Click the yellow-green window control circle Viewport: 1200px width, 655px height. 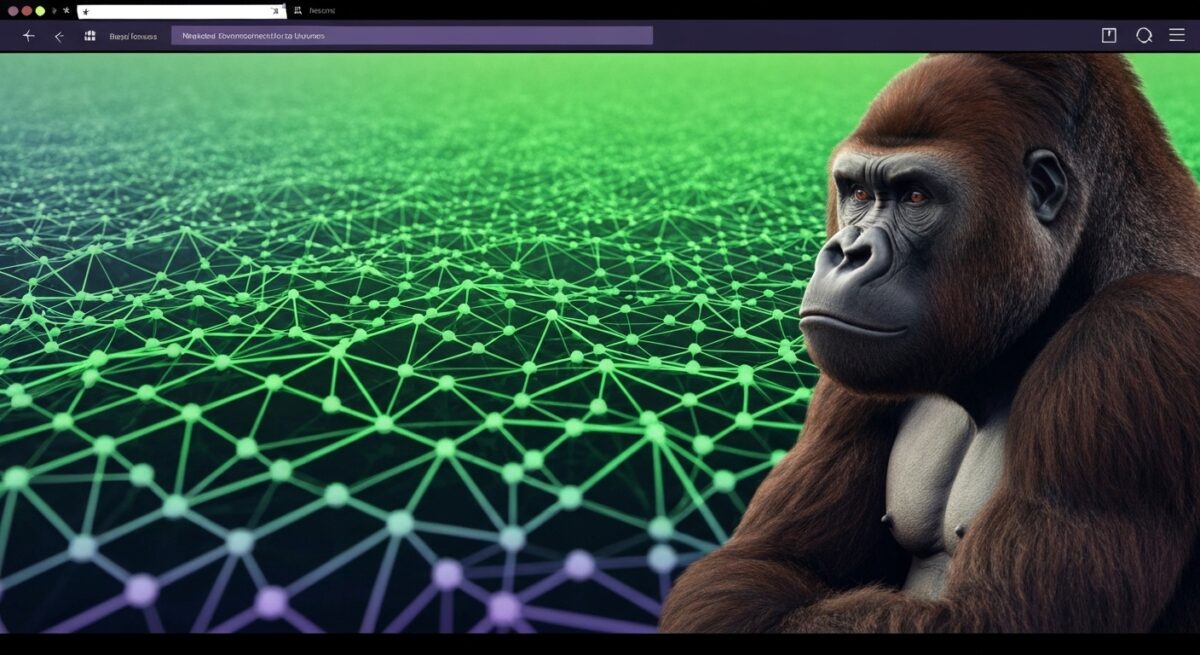[x=40, y=10]
